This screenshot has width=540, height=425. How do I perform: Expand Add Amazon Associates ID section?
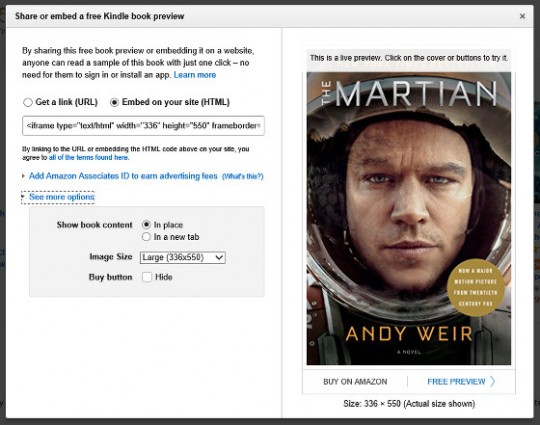123,176
